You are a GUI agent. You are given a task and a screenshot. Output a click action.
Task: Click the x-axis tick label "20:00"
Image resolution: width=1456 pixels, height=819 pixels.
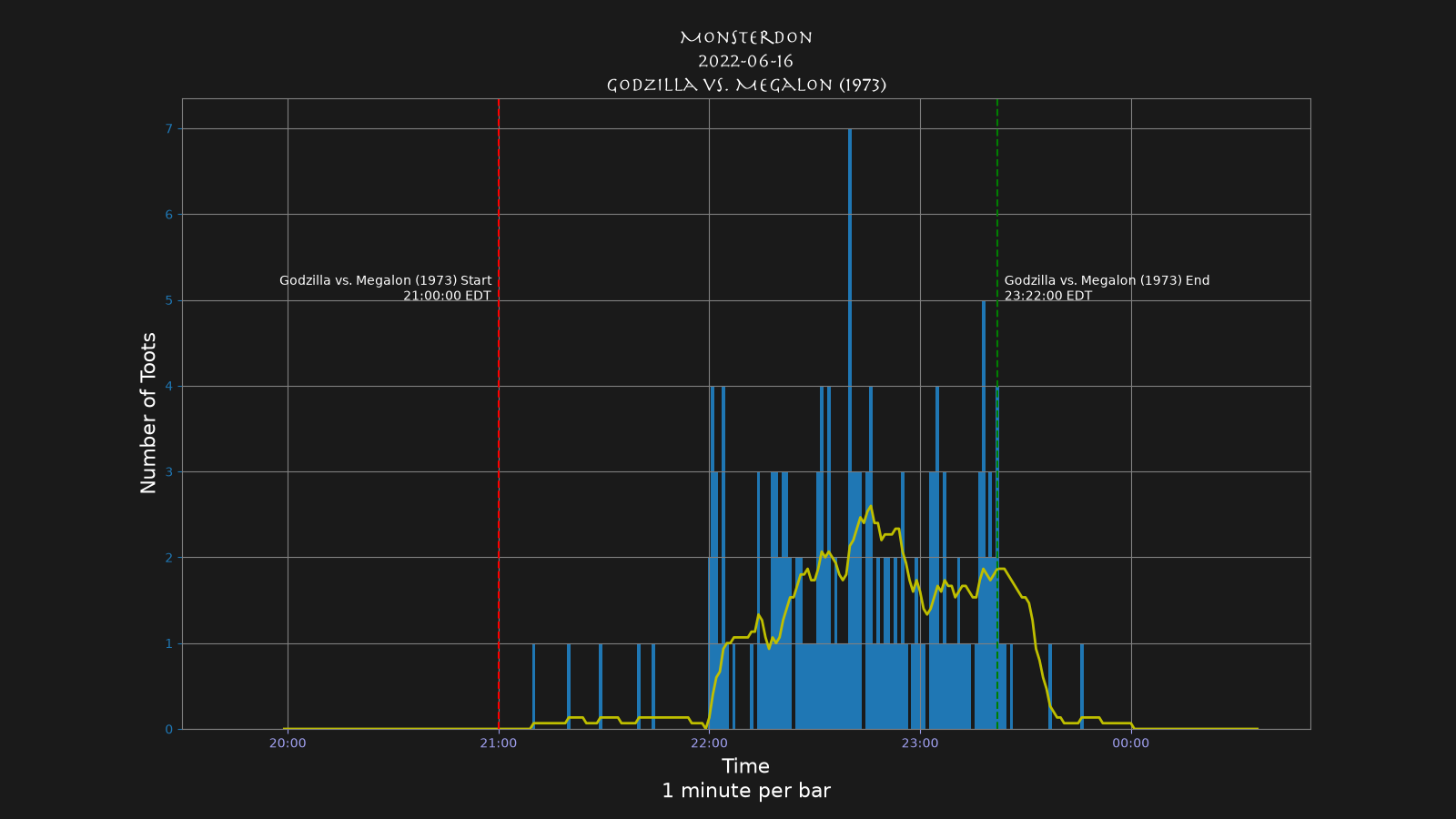pyautogui.click(x=288, y=743)
